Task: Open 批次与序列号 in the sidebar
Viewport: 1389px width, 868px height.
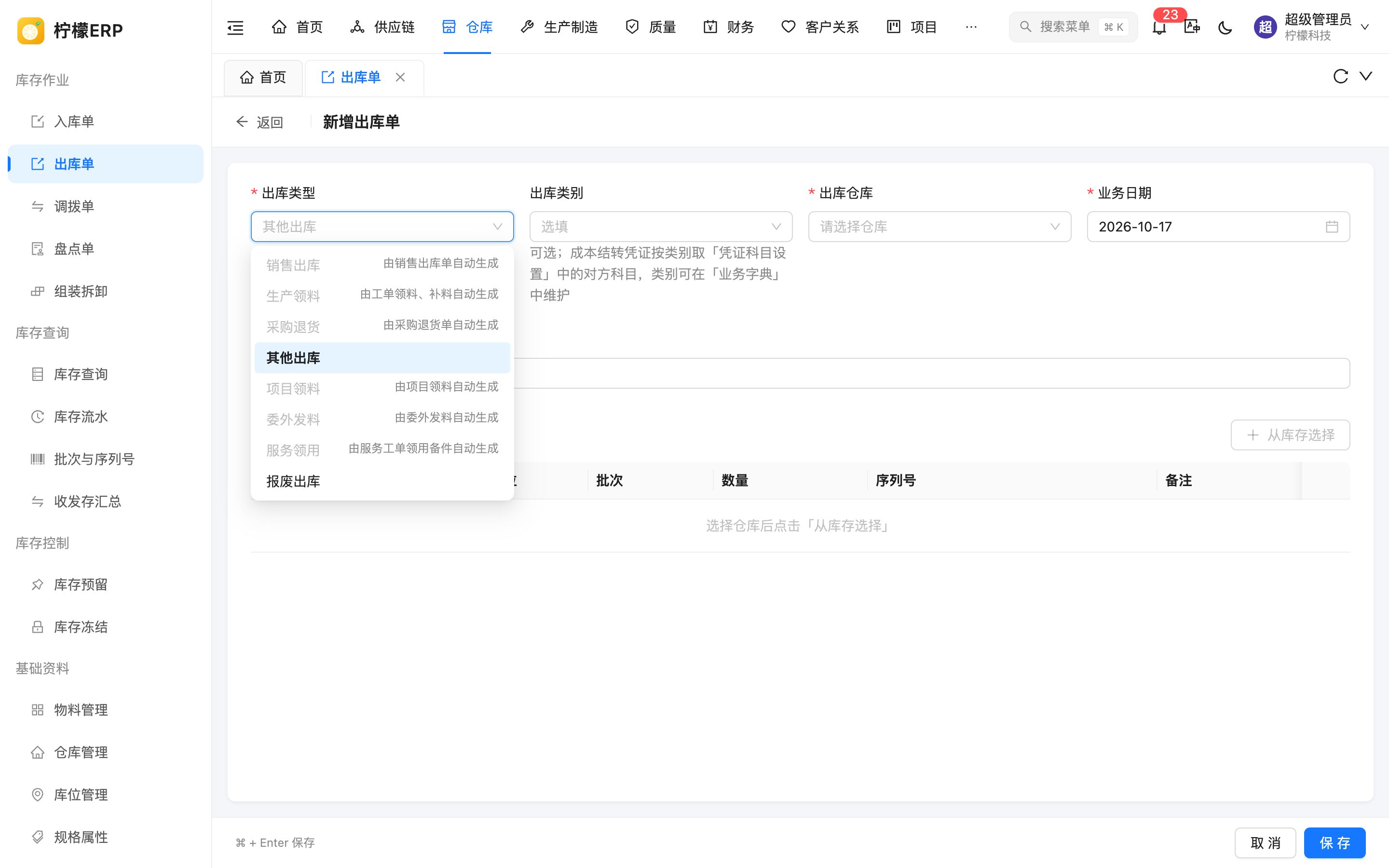Action: [106, 459]
